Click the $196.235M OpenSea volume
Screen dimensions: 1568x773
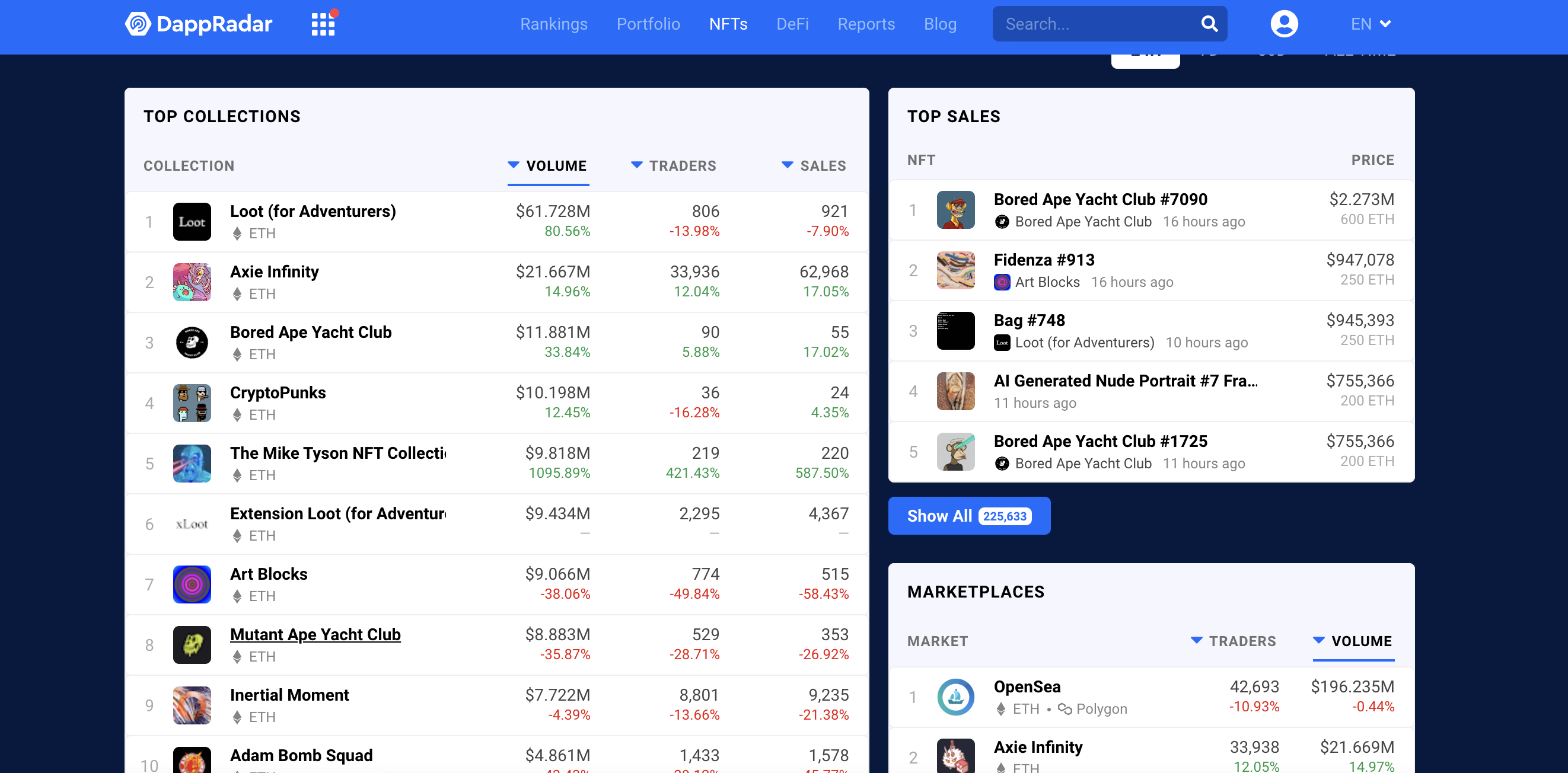(x=1353, y=686)
